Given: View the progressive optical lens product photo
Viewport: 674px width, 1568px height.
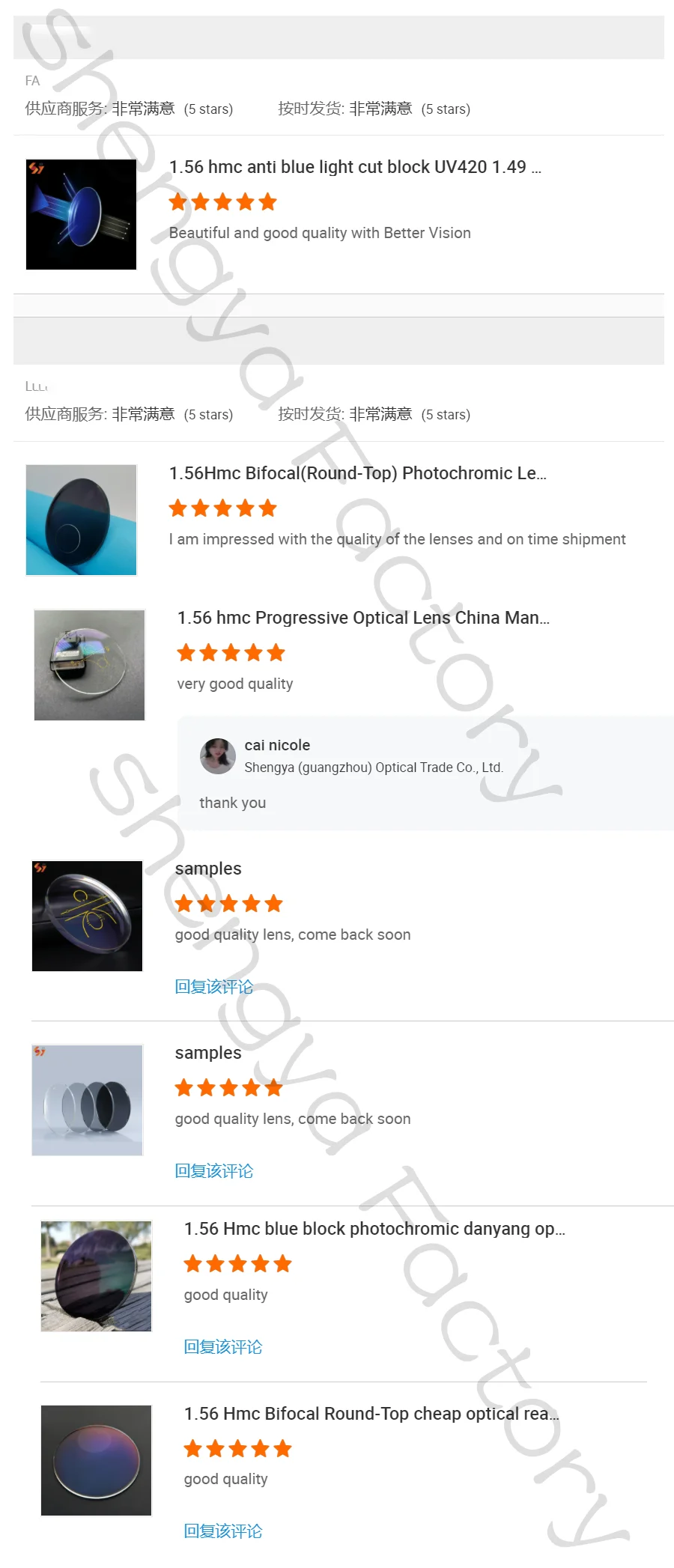Looking at the screenshot, I should pos(89,665).
